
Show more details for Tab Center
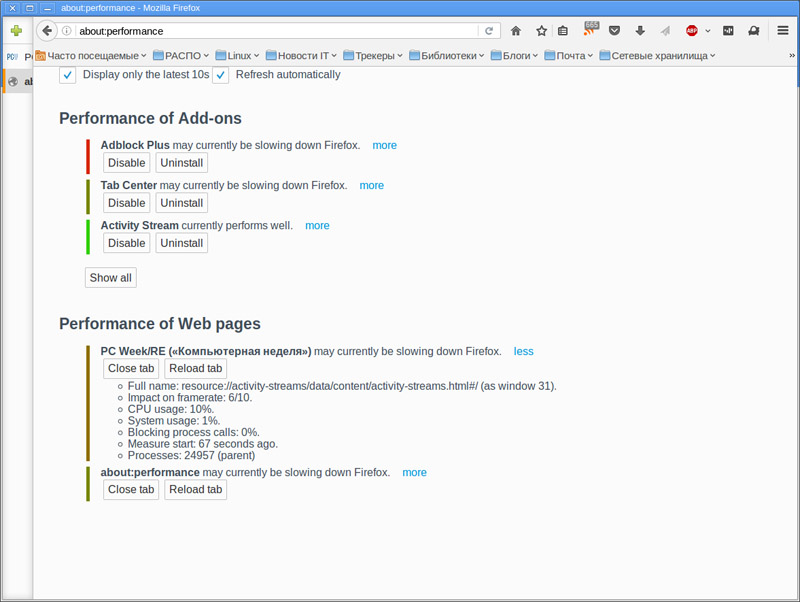pyautogui.click(x=371, y=186)
